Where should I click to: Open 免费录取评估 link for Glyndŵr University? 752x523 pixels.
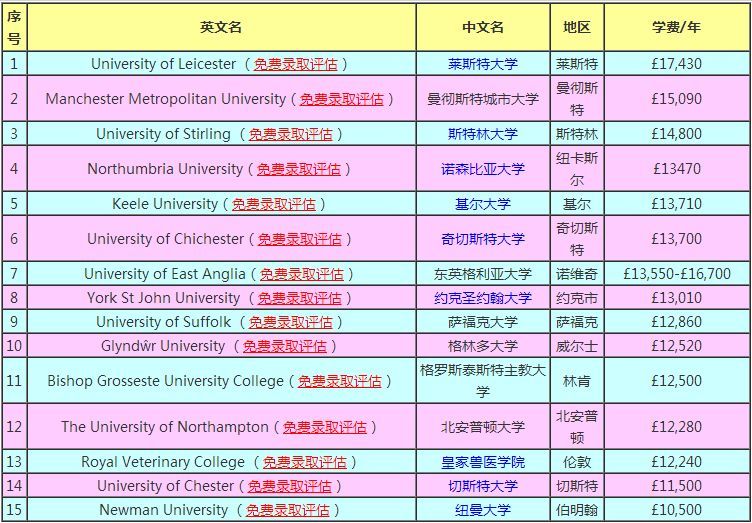tap(284, 346)
